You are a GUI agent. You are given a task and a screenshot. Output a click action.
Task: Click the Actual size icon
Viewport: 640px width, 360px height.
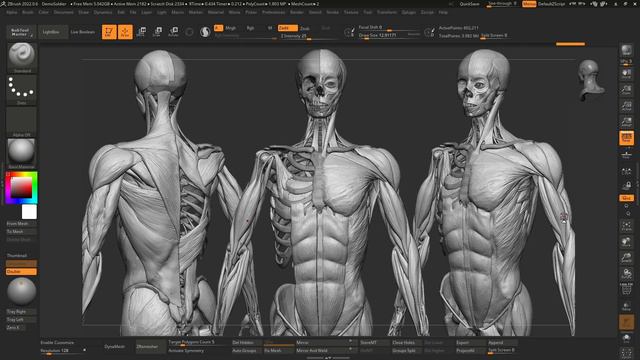627,106
